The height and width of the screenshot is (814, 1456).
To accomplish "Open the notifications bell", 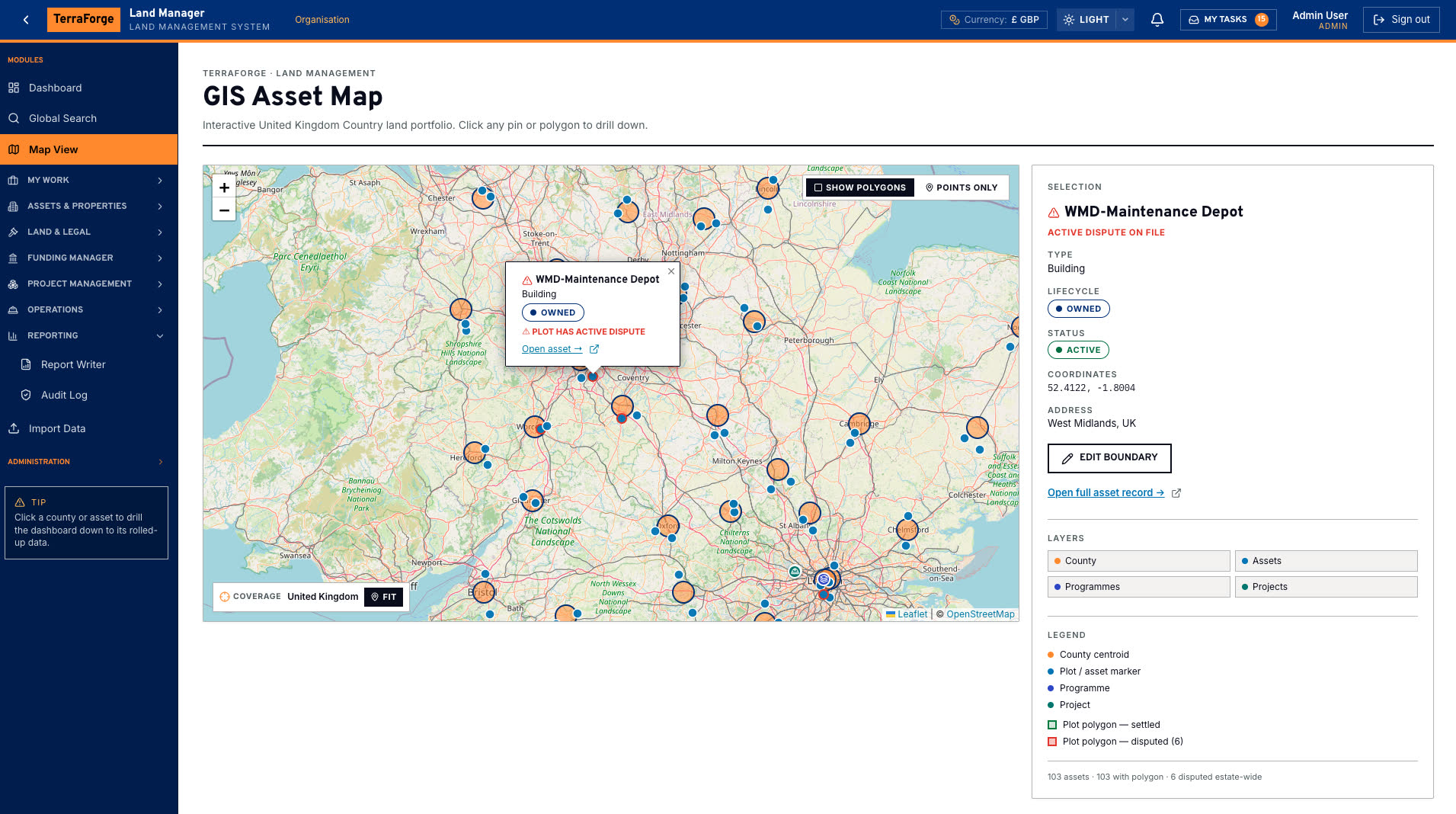I will (x=1157, y=20).
